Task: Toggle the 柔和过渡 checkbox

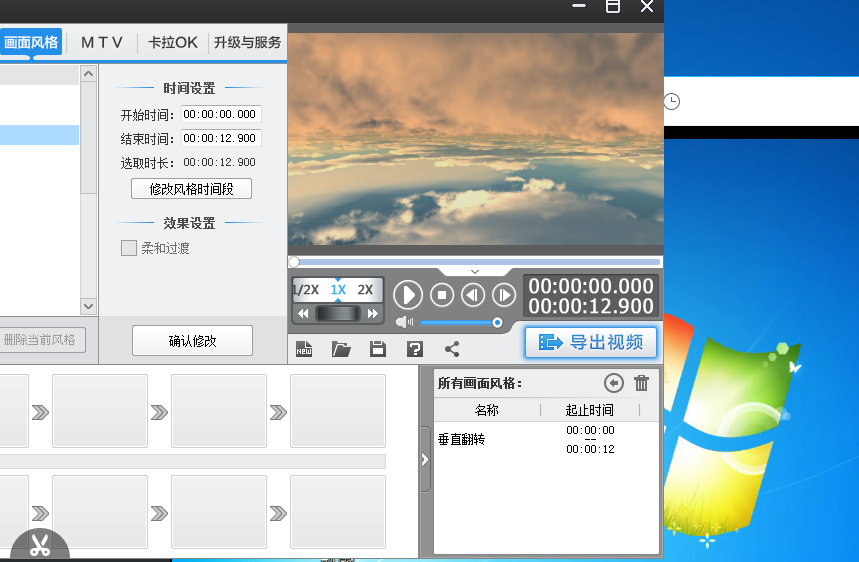Action: [129, 248]
